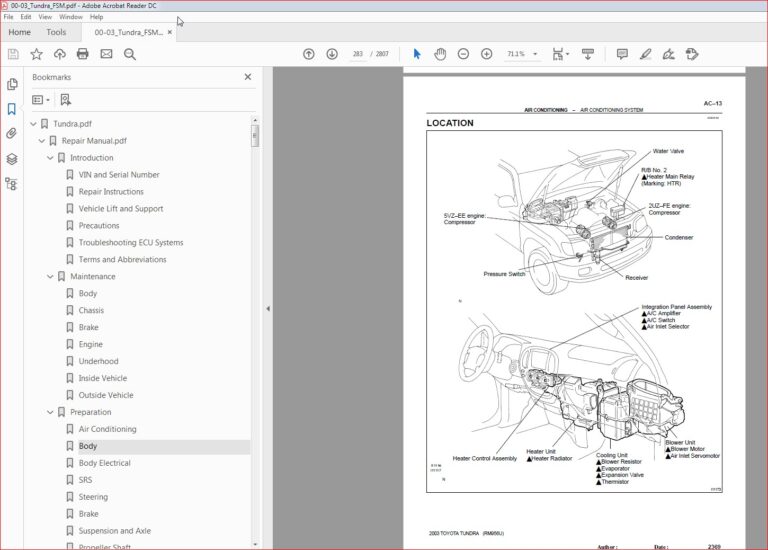Click the Print file icon
768x550 pixels.
[x=82, y=54]
